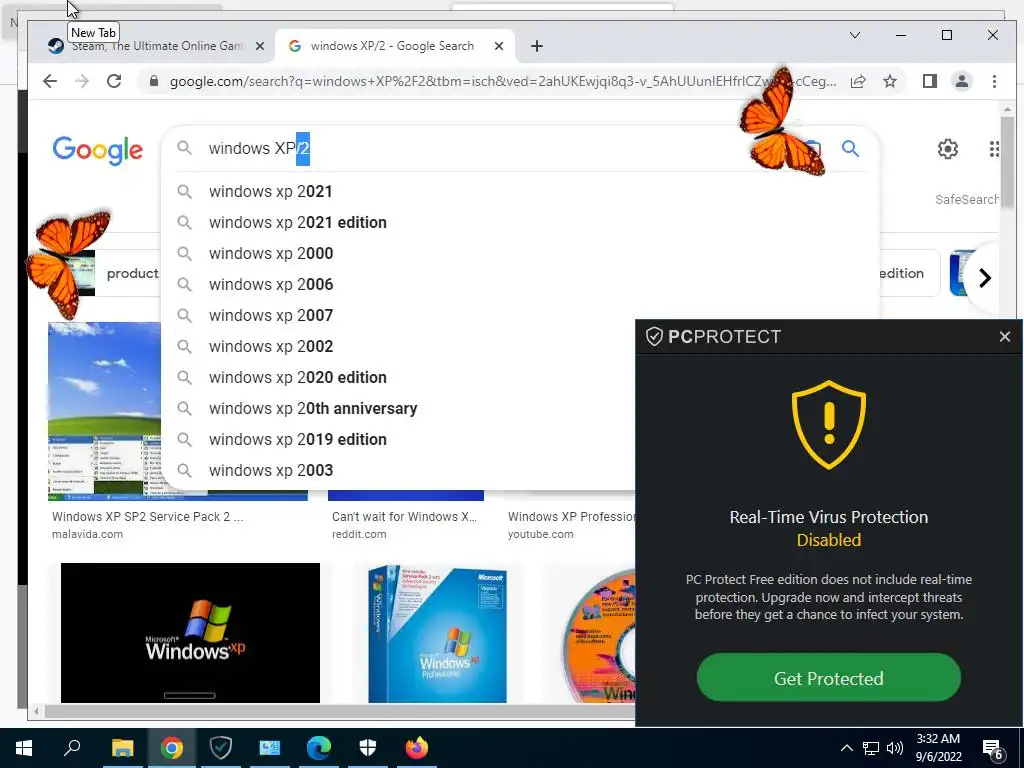
Task: Close the Steam tab
Action: pyautogui.click(x=260, y=46)
